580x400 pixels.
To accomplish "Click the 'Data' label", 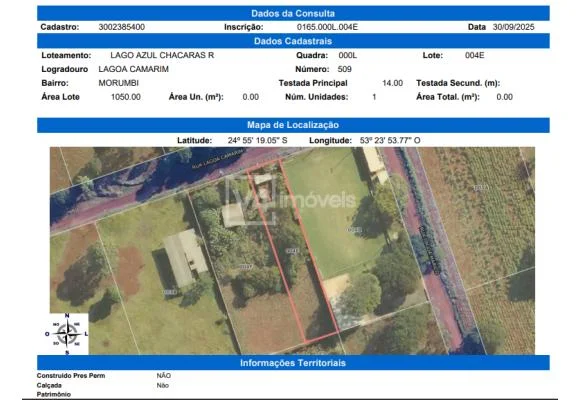I will coord(477,27).
